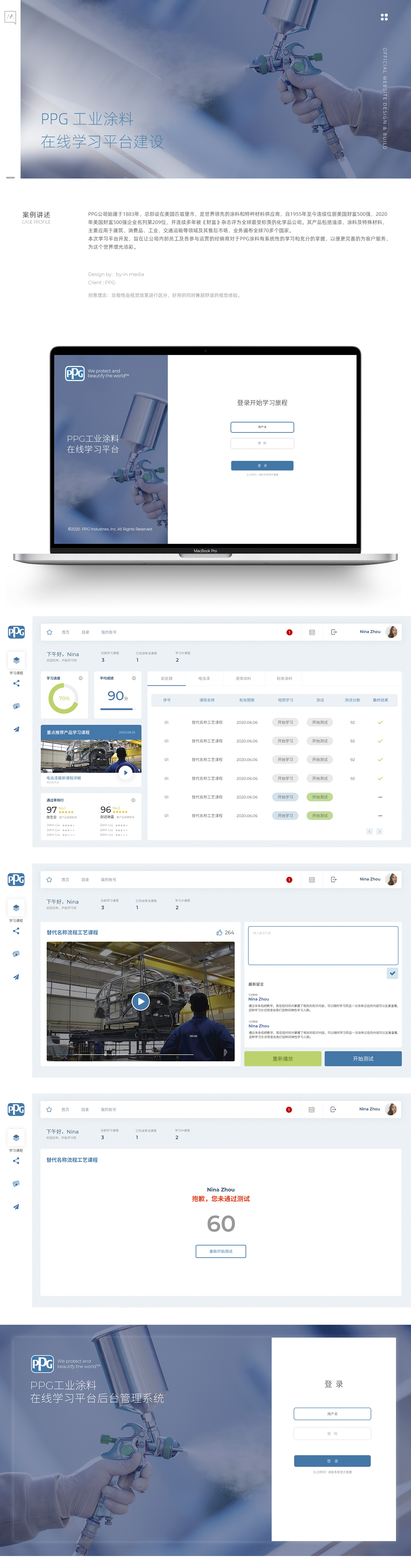The height and width of the screenshot is (1568, 411).
Task: Select the 学习课程 layers icon on the failed-test page
Action: [x=16, y=1137]
